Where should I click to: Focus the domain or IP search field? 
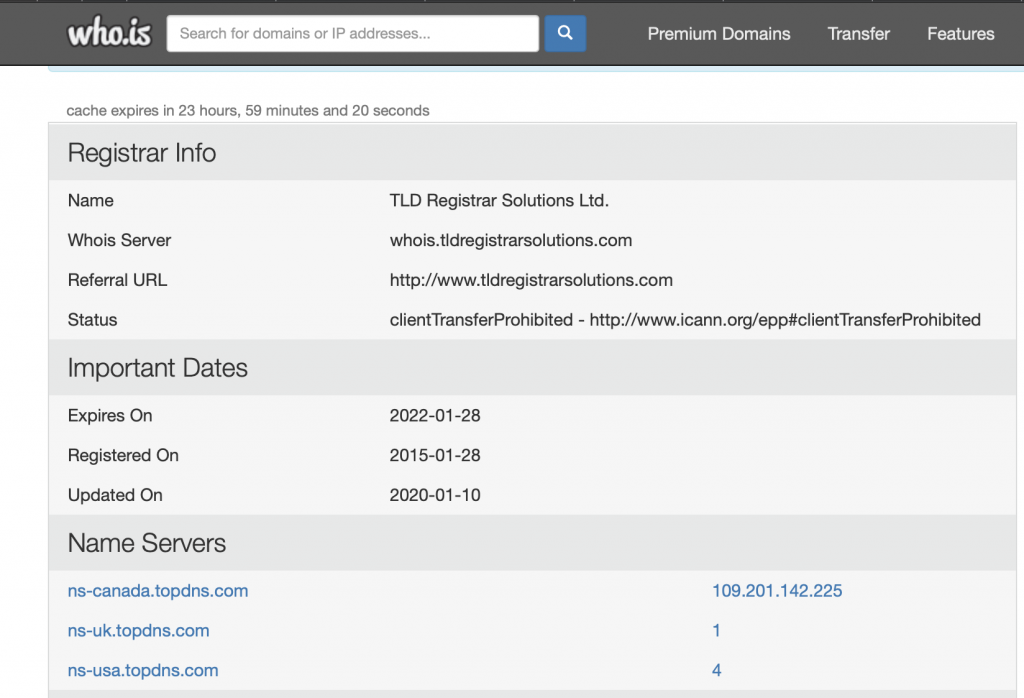tap(353, 33)
